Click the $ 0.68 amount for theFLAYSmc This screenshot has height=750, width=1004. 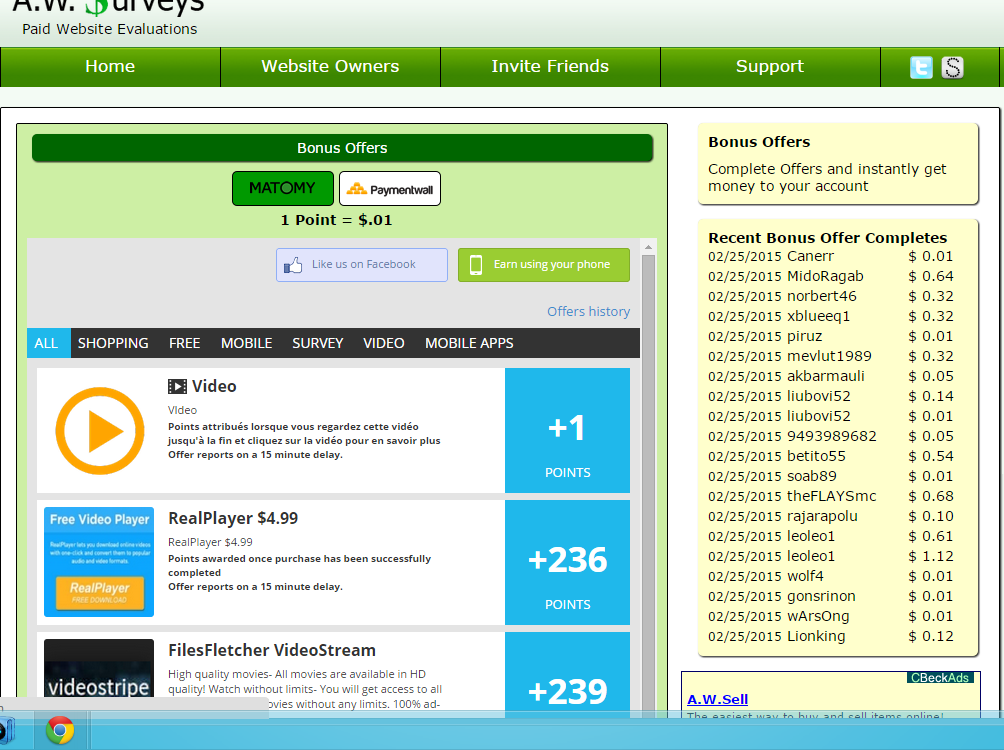[x=931, y=496]
